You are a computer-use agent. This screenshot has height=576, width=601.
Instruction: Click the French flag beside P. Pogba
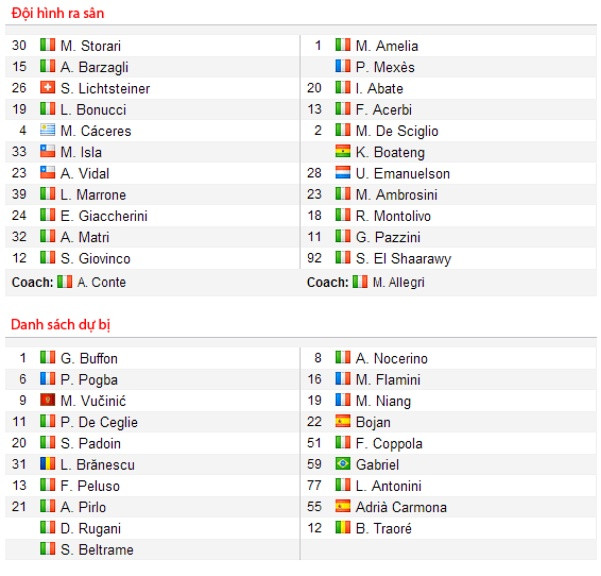tap(47, 379)
